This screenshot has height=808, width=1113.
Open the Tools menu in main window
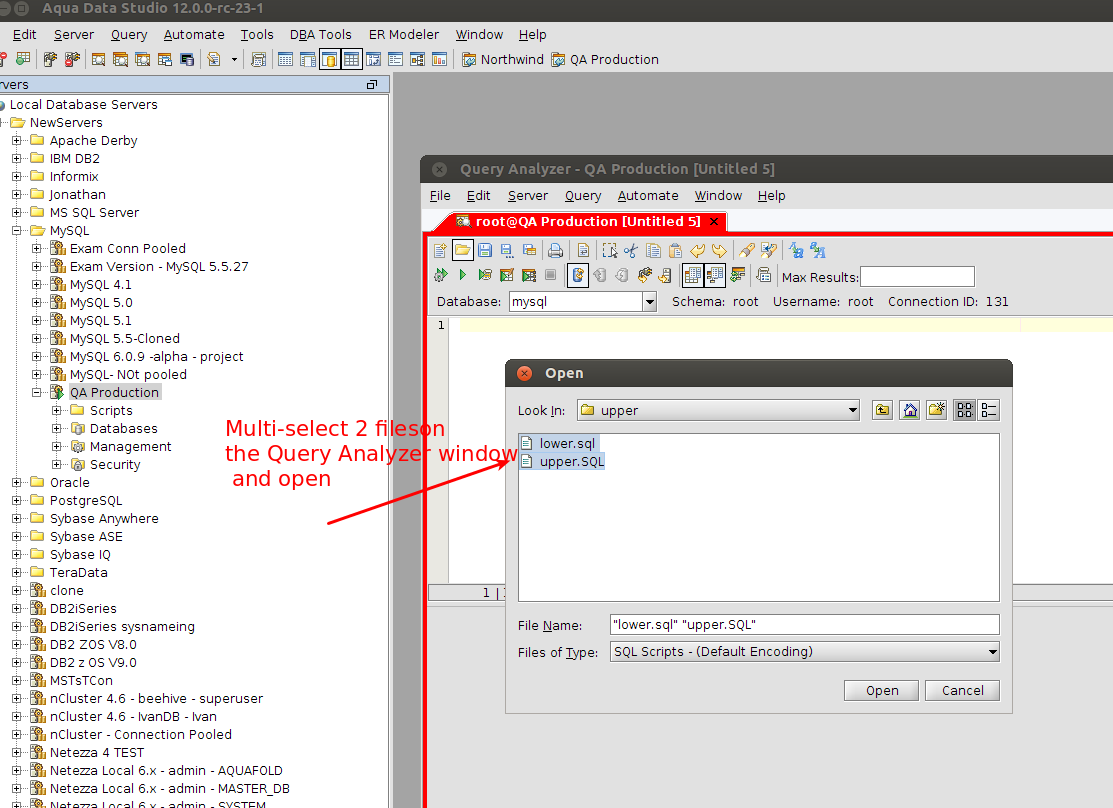click(x=256, y=35)
